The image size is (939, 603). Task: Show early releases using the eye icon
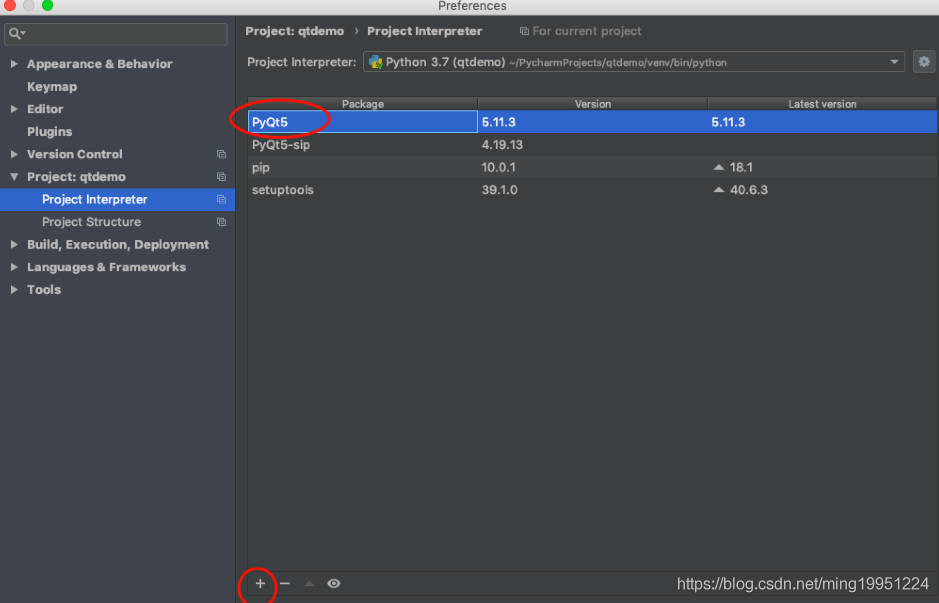point(334,584)
